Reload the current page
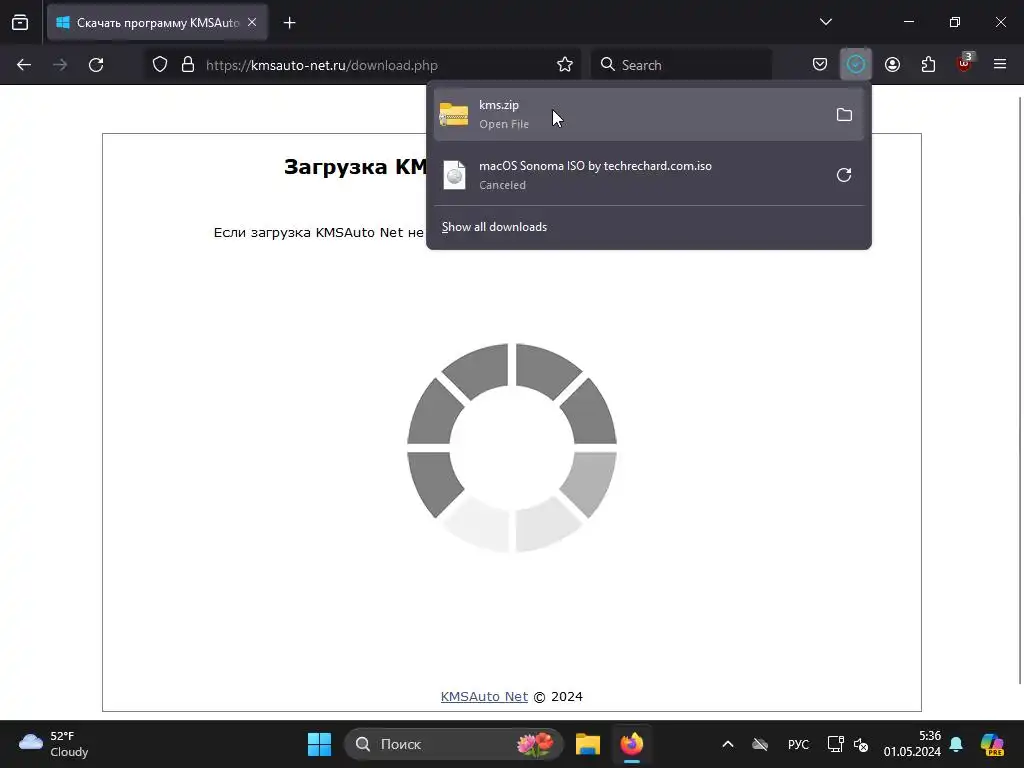Screen dimensions: 1024x768 click(x=96, y=65)
